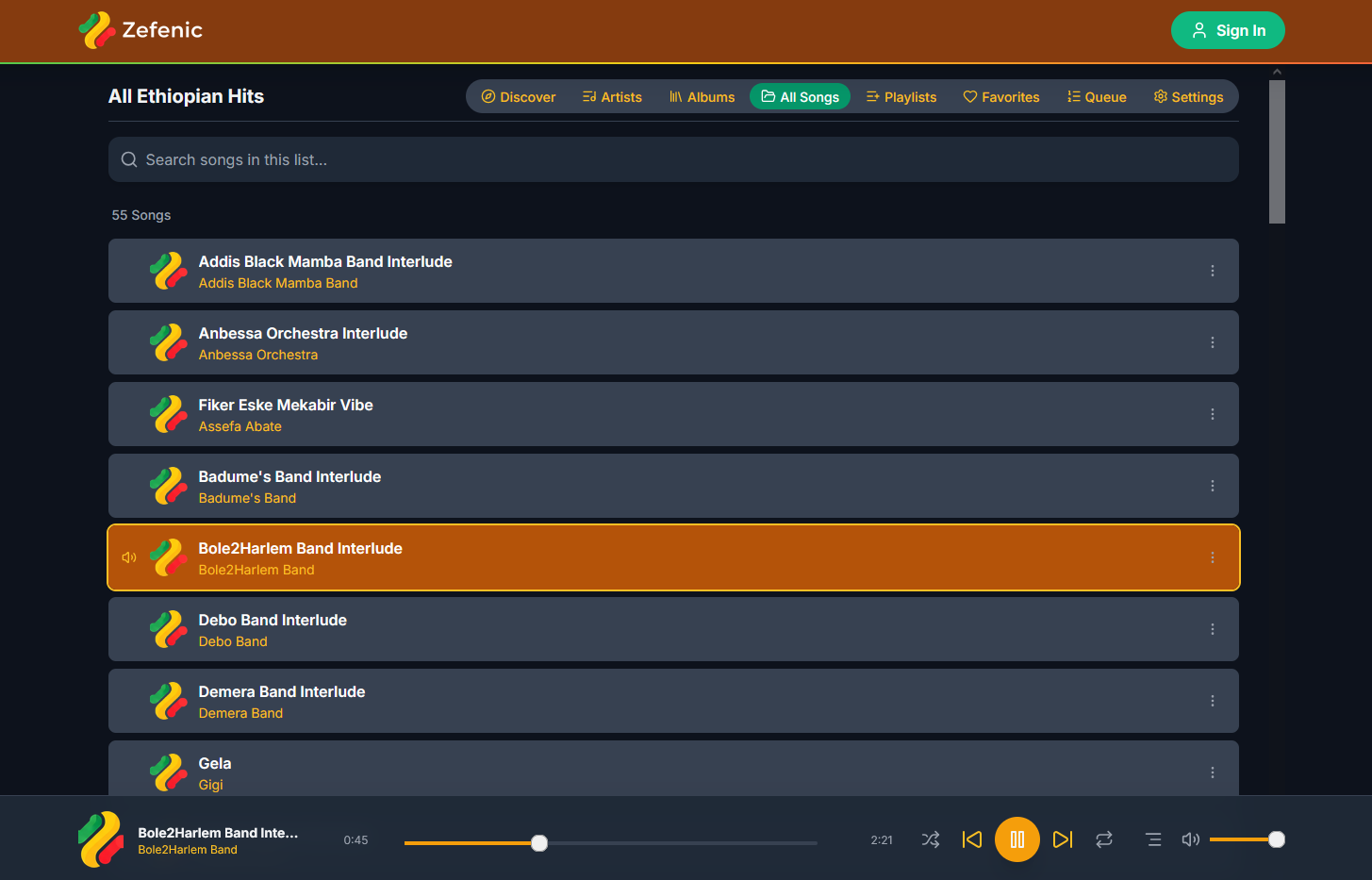Viewport: 1372px width, 880px height.
Task: Mute the volume speaker icon
Action: [1190, 839]
